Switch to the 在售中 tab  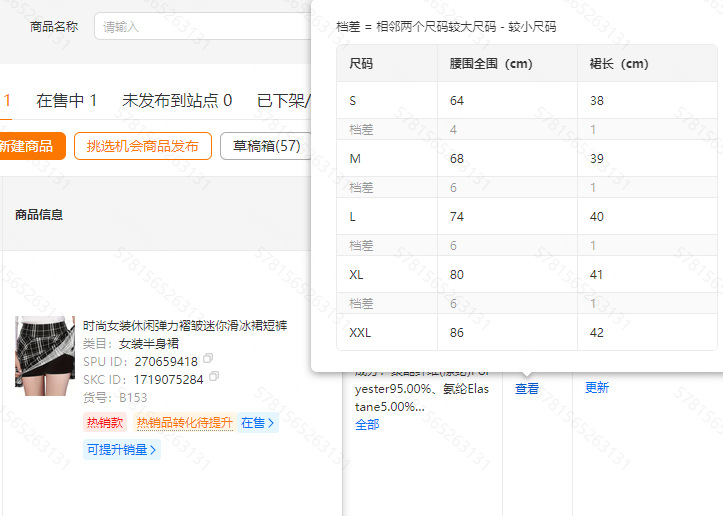(x=66, y=100)
